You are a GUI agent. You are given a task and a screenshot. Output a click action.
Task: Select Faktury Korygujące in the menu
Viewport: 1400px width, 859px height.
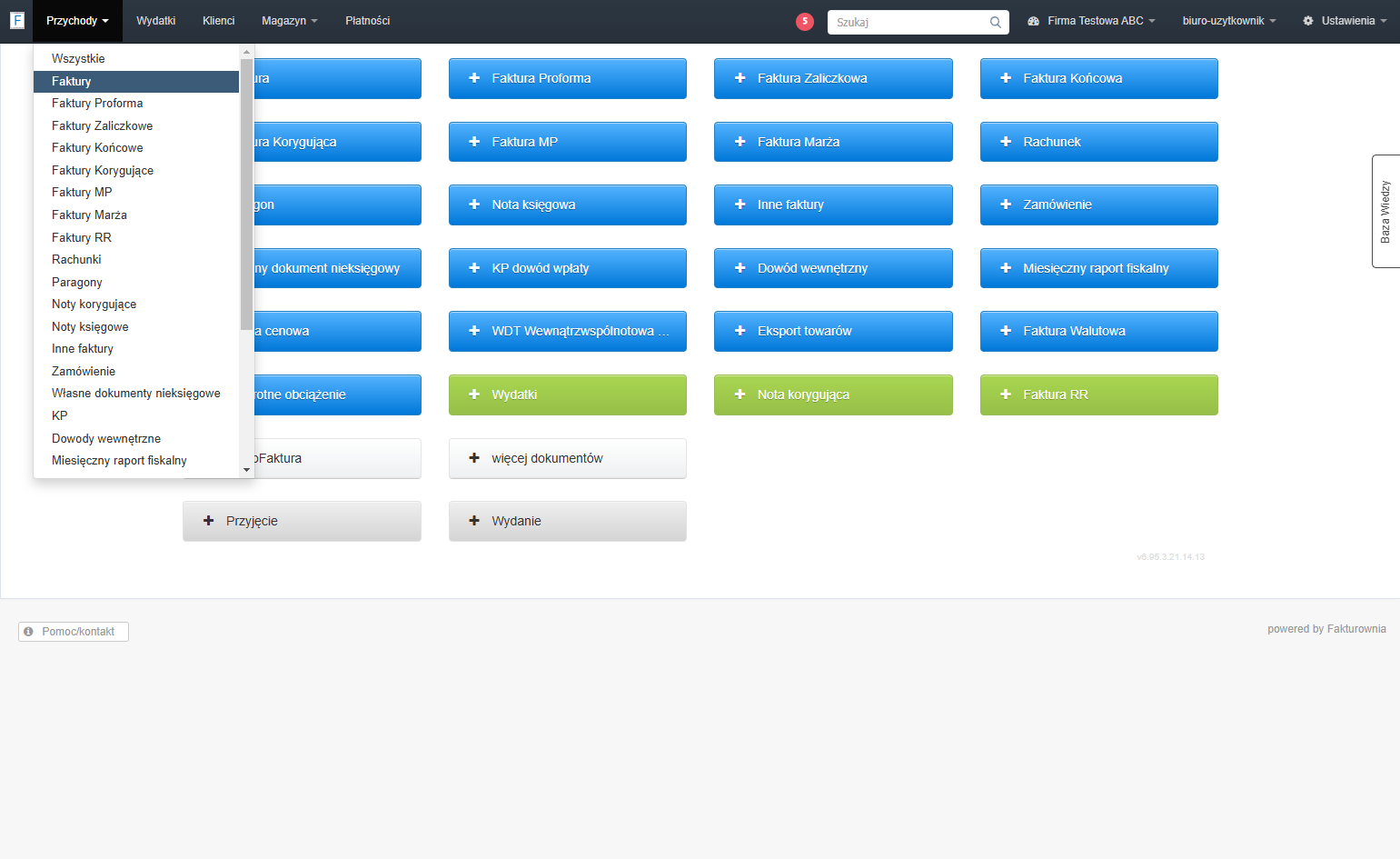coord(136,170)
